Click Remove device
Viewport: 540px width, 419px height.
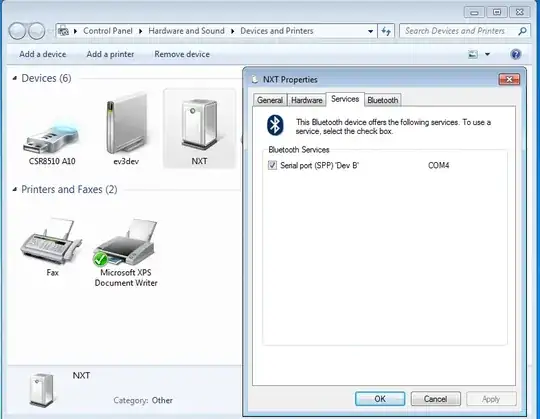(x=182, y=54)
